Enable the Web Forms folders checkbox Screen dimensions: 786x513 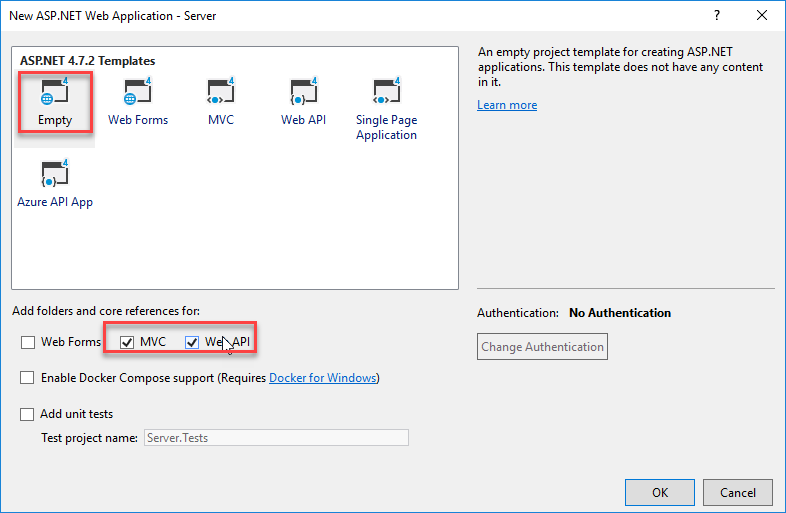(x=28, y=342)
